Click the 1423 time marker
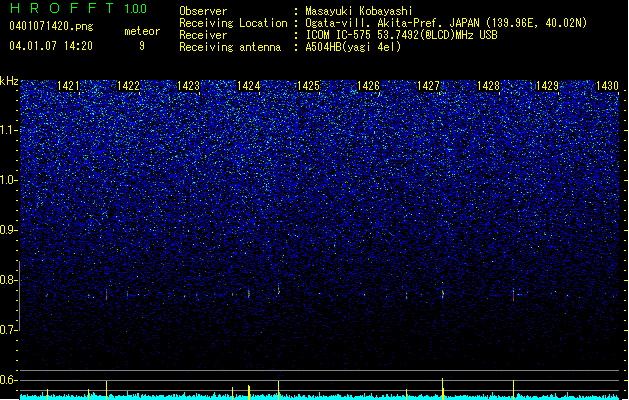Viewport: 629px width, 400px height. coord(188,86)
